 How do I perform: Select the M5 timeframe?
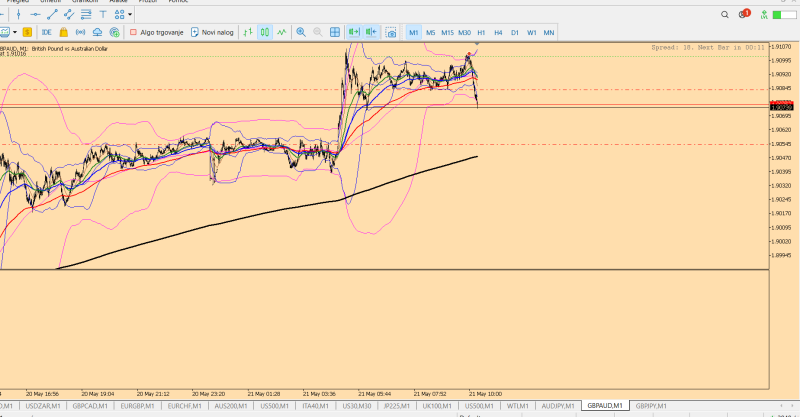point(431,32)
